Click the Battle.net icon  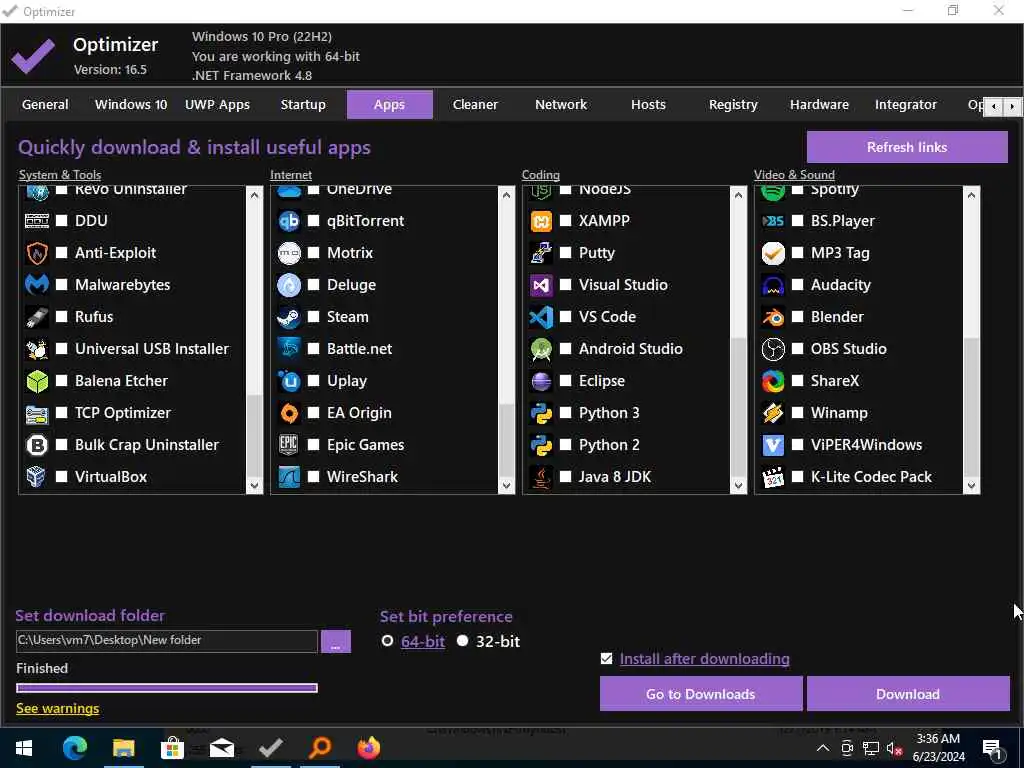pyautogui.click(x=289, y=349)
